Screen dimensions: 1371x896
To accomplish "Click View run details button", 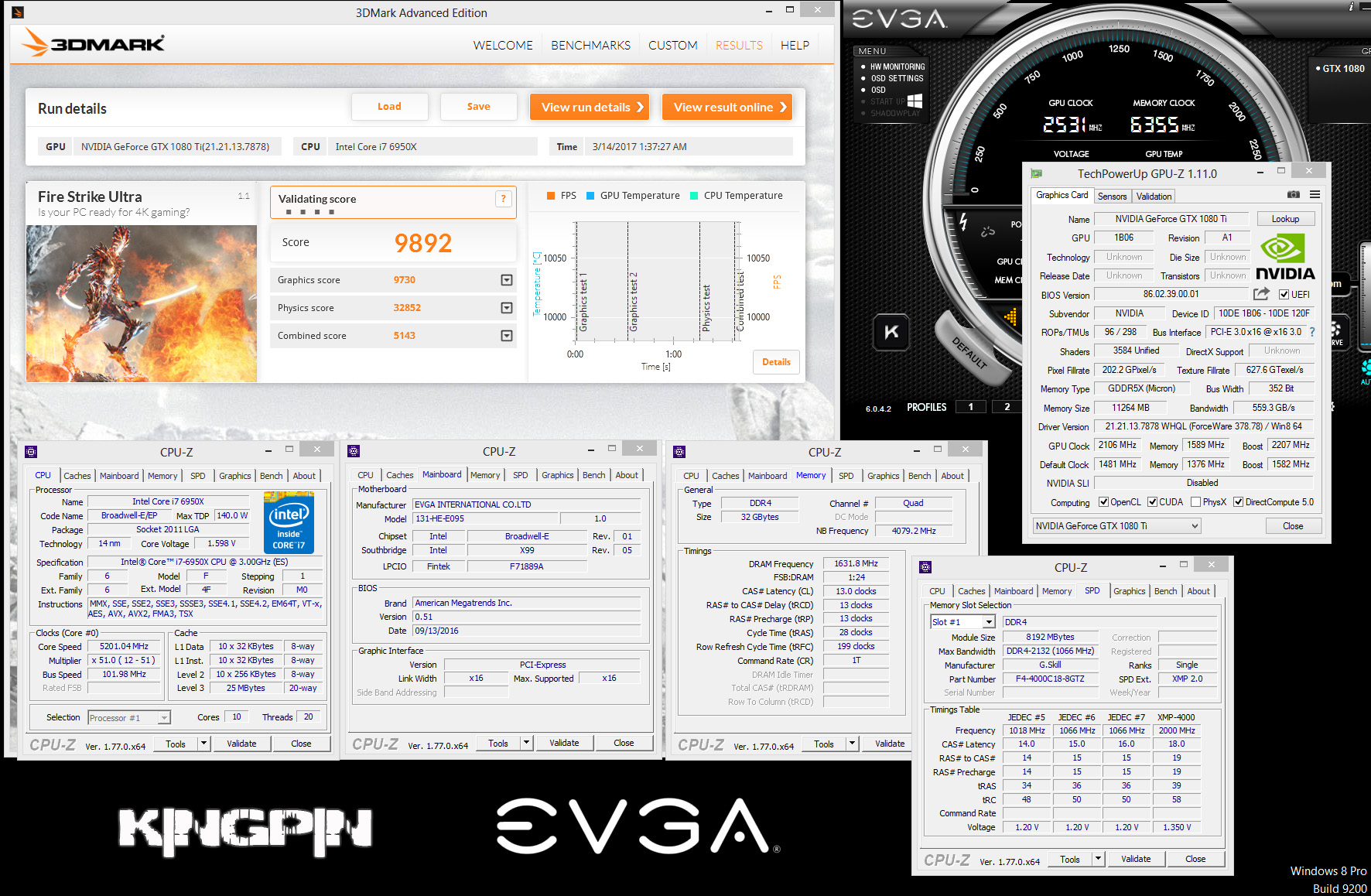I will tap(590, 107).
